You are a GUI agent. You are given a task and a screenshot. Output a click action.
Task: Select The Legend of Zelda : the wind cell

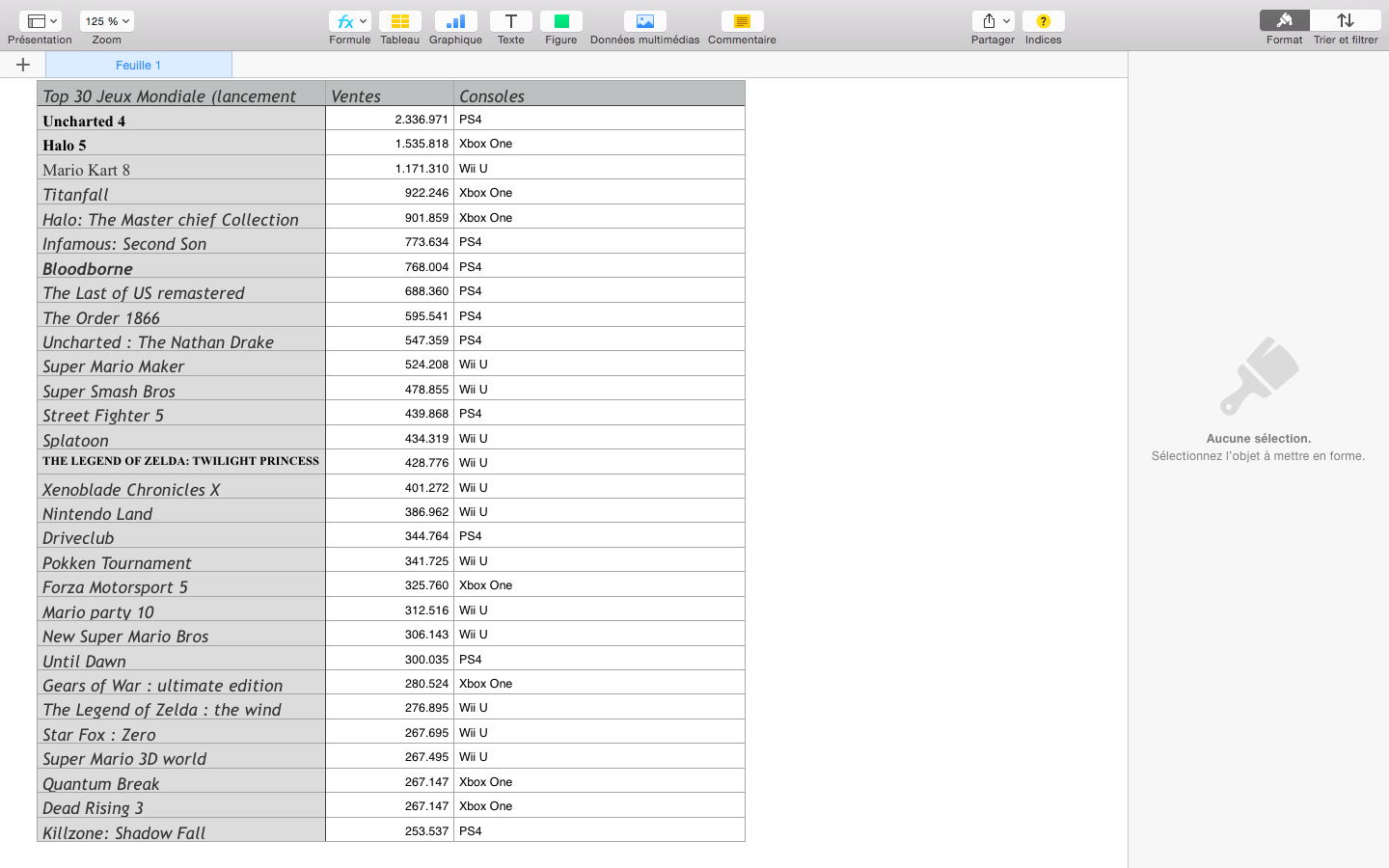pos(181,707)
